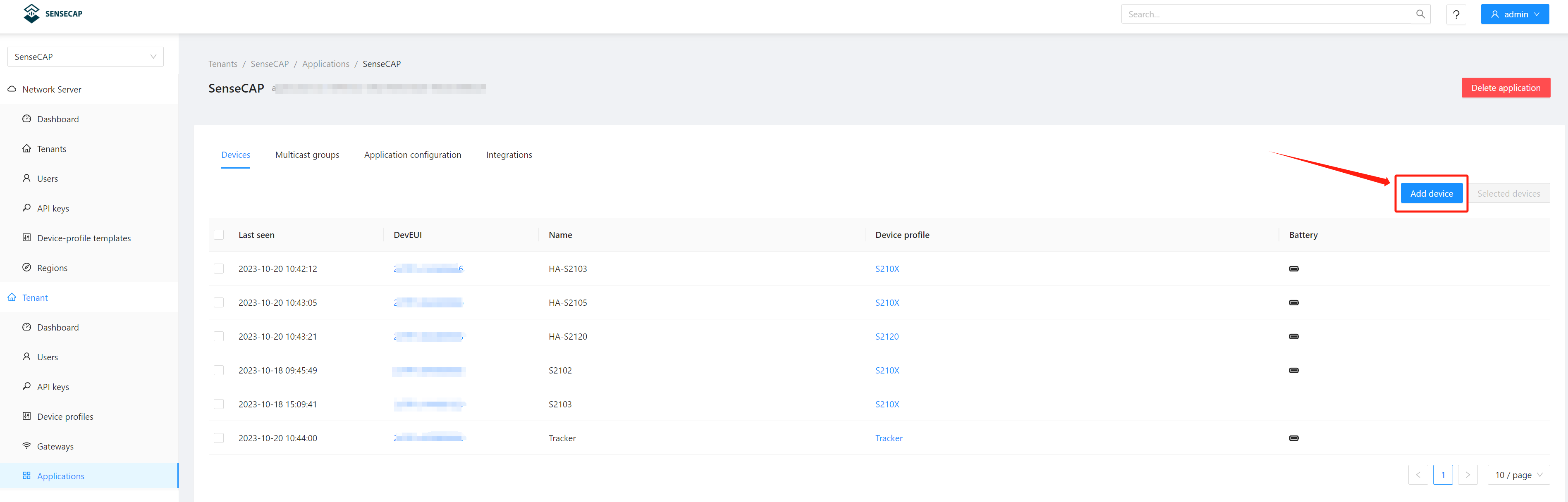
Task: Click the search magnifier icon
Action: click(1420, 14)
